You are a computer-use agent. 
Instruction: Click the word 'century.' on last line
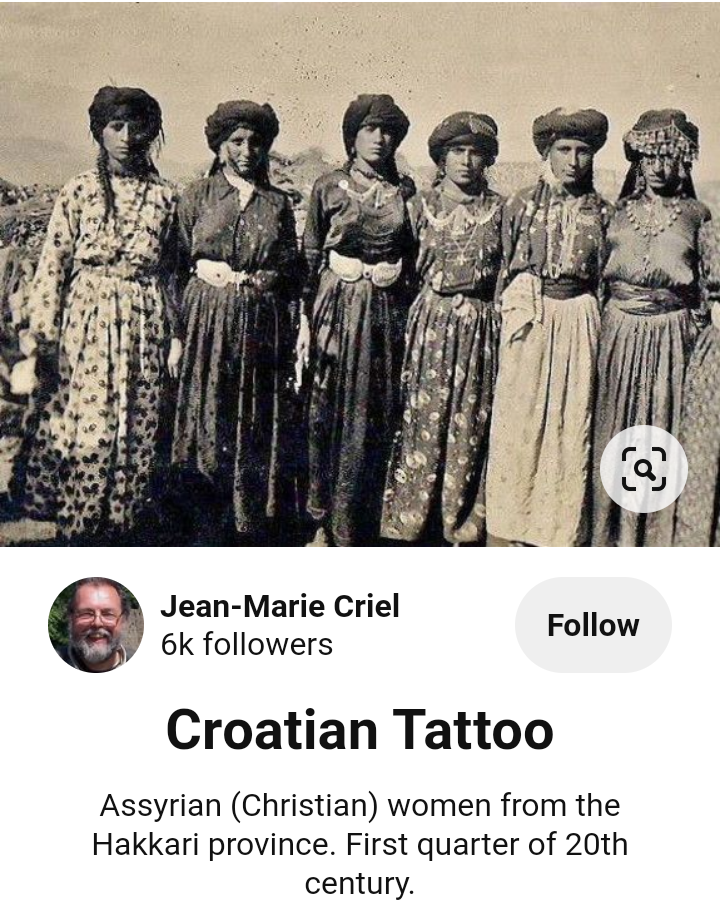[x=359, y=883]
